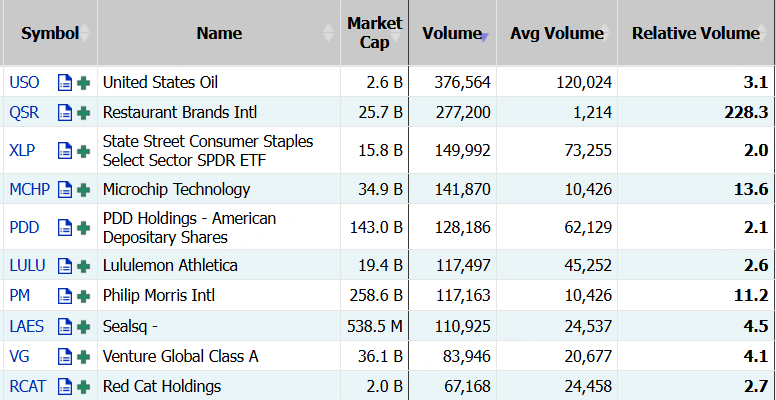Click the sort arrows beside the Name header
The height and width of the screenshot is (400, 776).
[329, 33]
